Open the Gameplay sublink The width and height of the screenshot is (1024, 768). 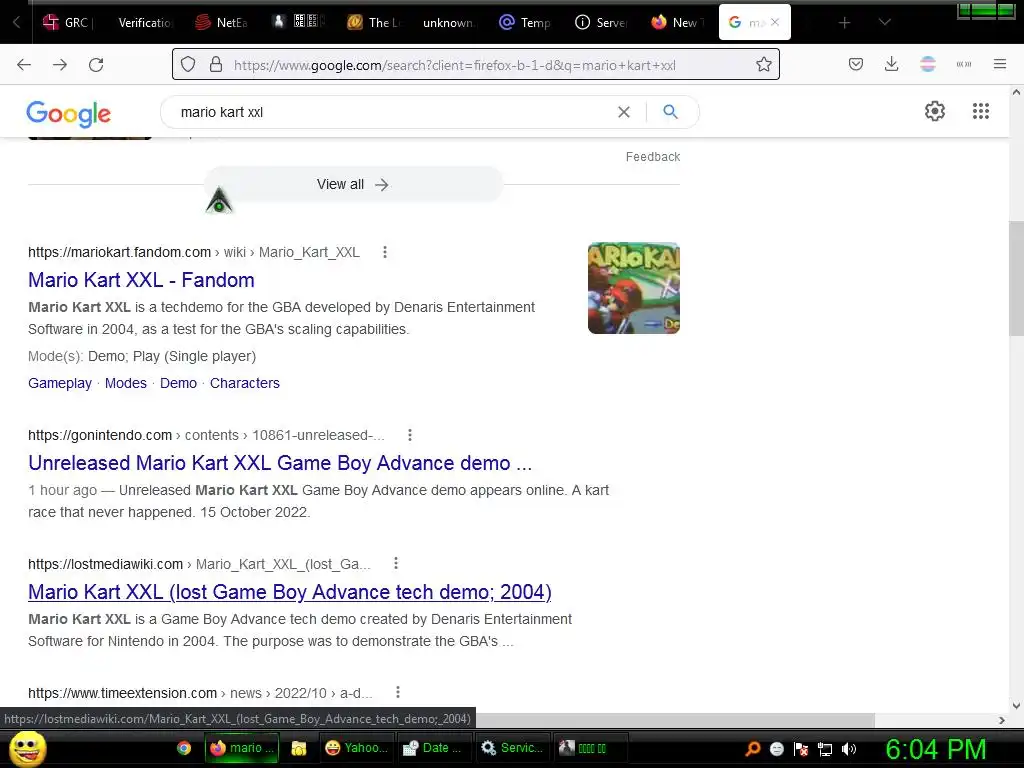tap(60, 383)
